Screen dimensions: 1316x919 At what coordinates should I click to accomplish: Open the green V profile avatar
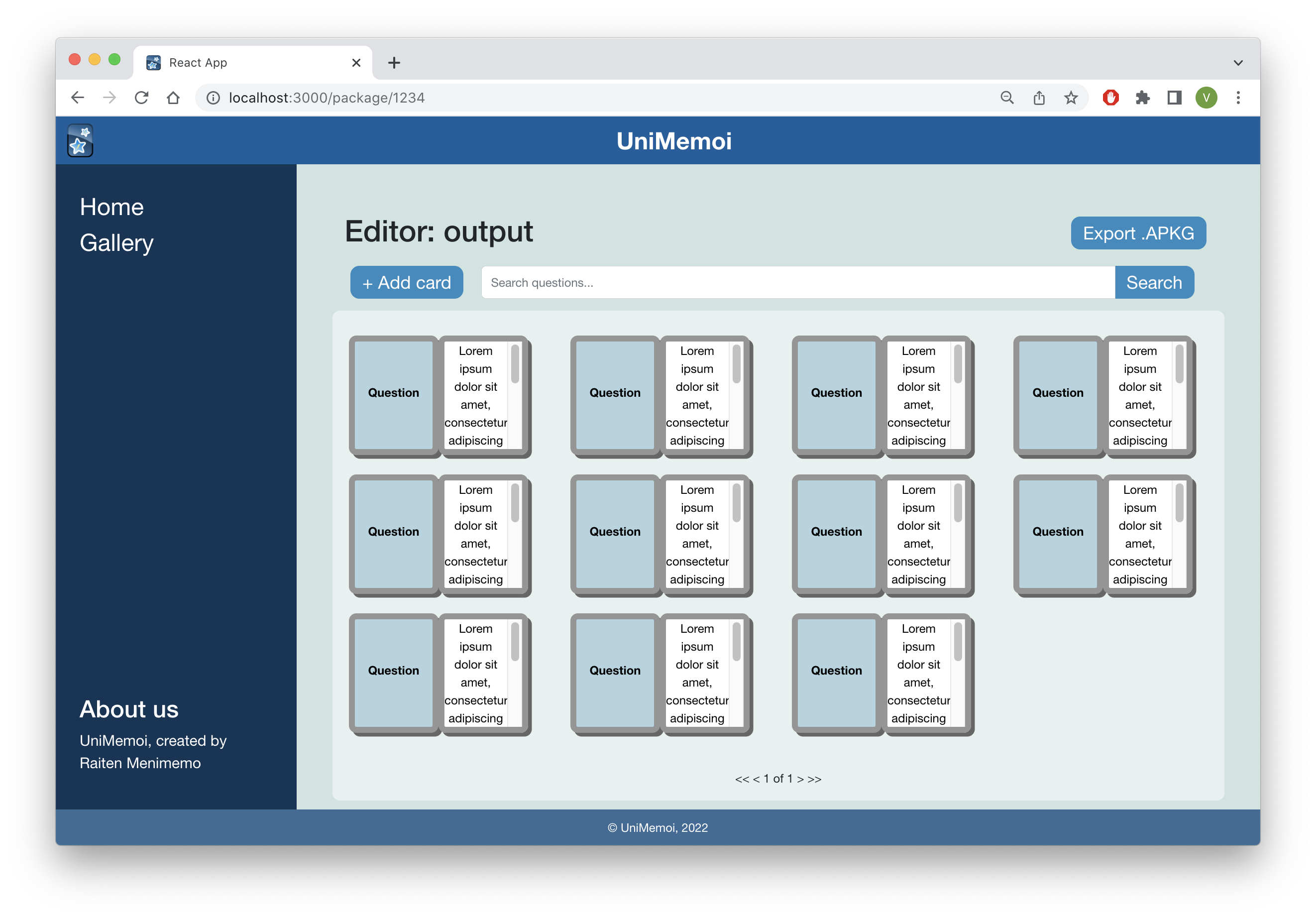(x=1206, y=98)
